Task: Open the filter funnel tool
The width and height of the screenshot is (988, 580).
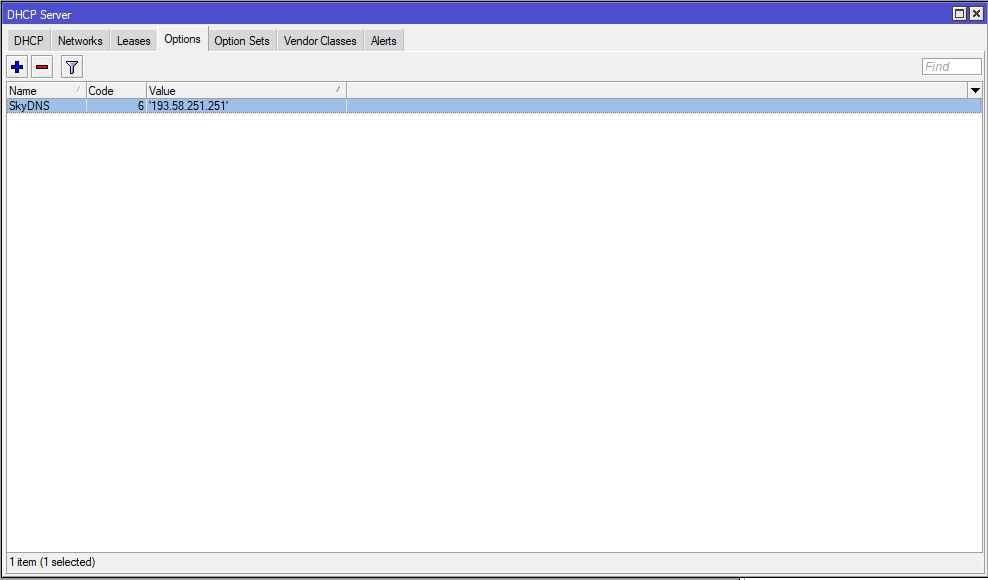Action: (x=72, y=67)
